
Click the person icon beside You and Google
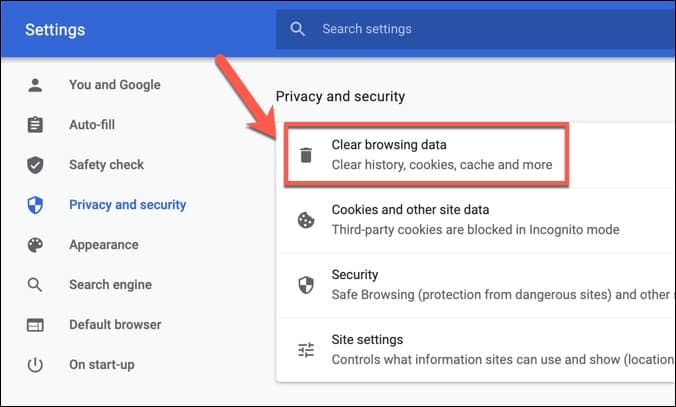(x=35, y=85)
